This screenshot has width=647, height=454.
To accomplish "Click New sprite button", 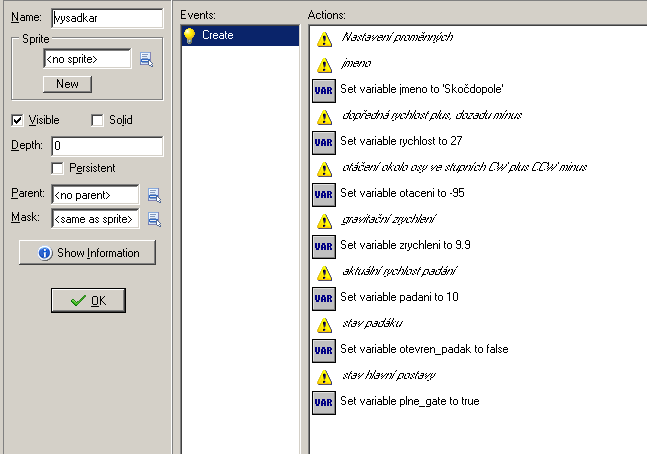I will pyautogui.click(x=67, y=84).
